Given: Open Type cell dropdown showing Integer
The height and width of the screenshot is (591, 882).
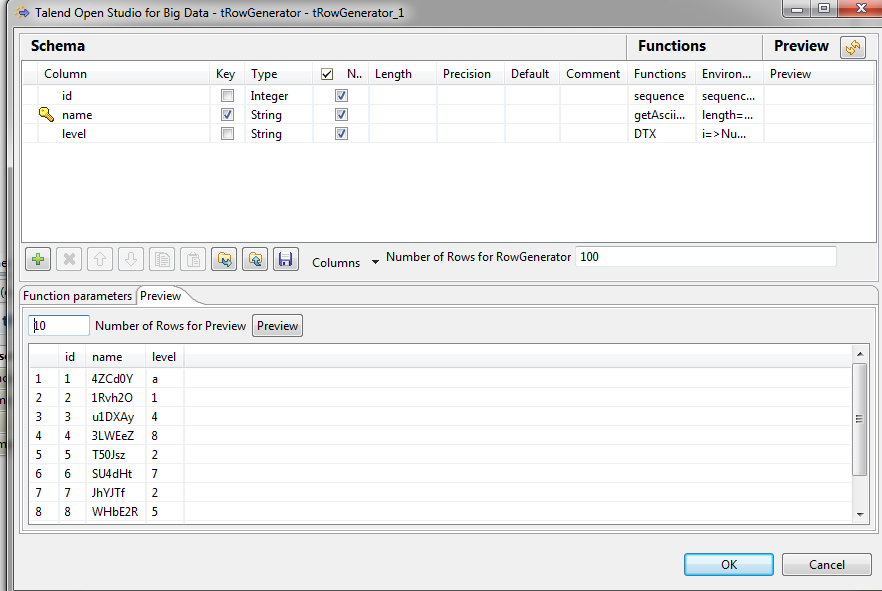Looking at the screenshot, I should pos(278,96).
